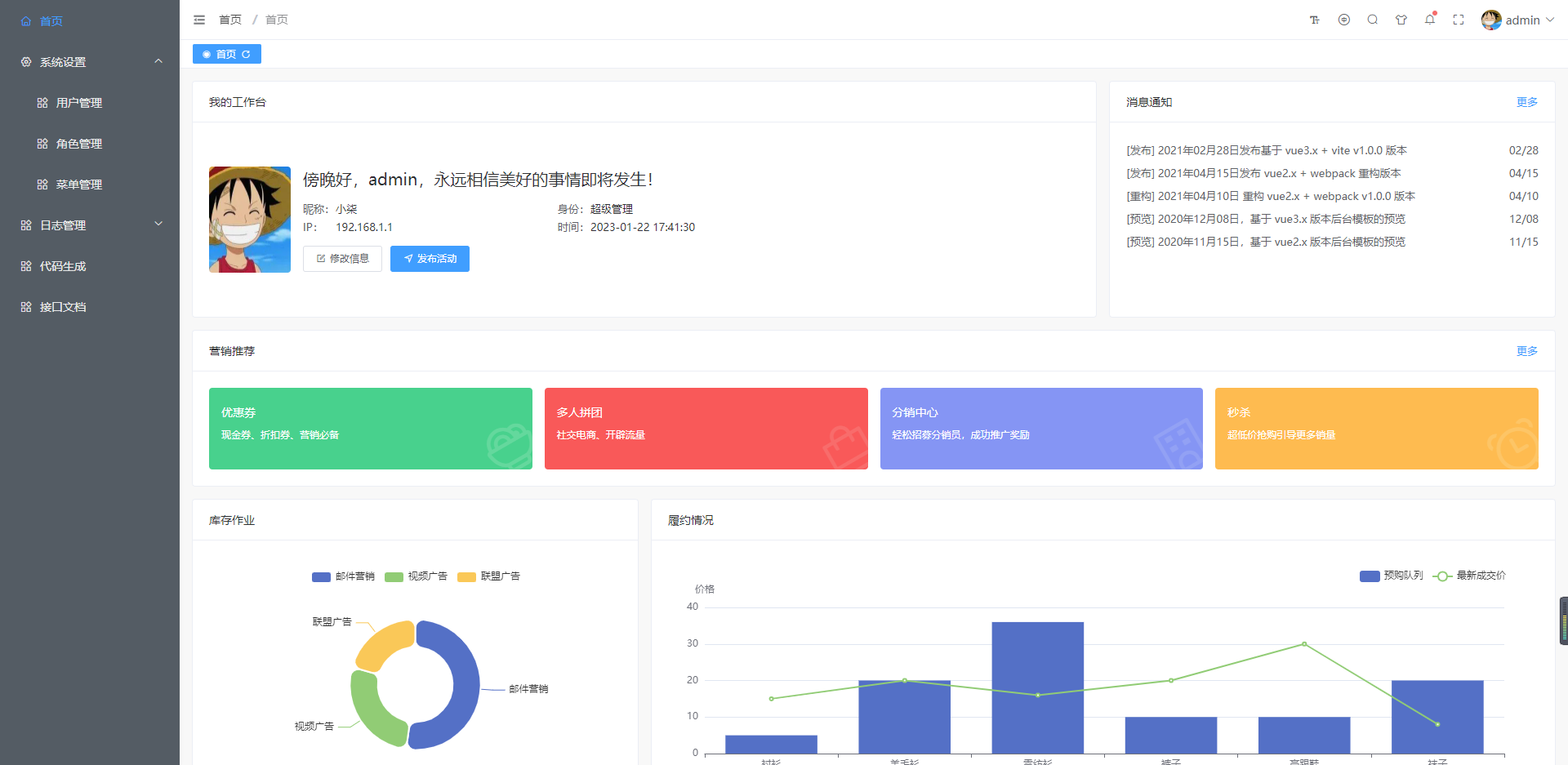Click the first 首页 breadcrumb link

coord(230,20)
